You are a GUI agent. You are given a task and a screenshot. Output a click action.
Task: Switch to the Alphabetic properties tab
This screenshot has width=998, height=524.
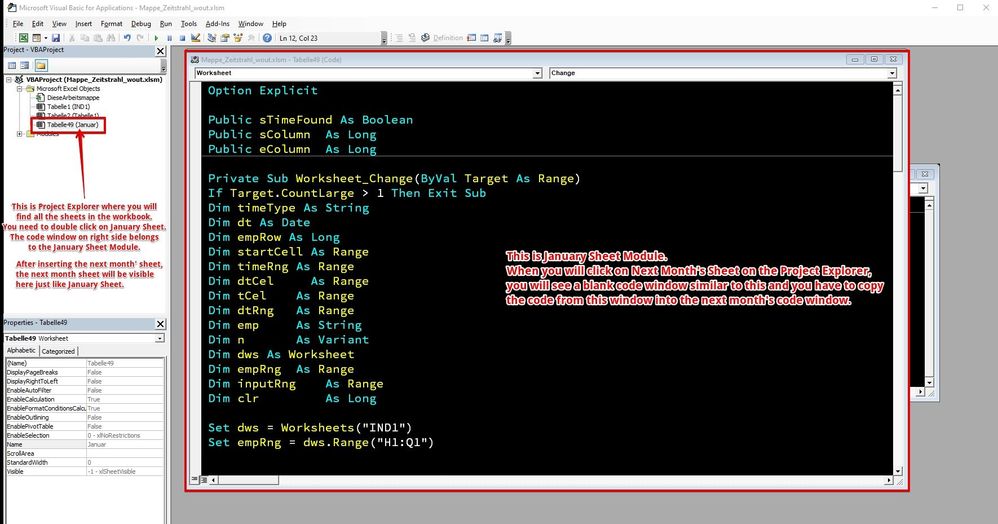click(x=21, y=351)
